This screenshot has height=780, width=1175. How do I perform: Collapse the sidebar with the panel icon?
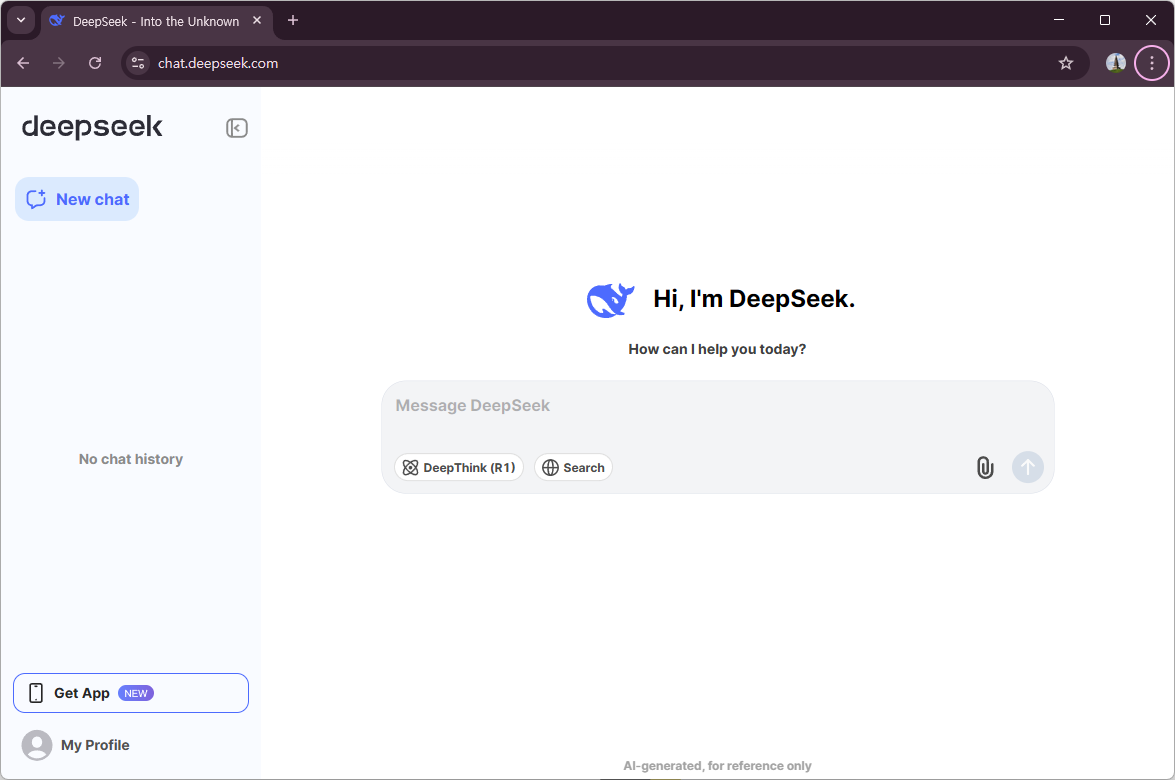237,128
